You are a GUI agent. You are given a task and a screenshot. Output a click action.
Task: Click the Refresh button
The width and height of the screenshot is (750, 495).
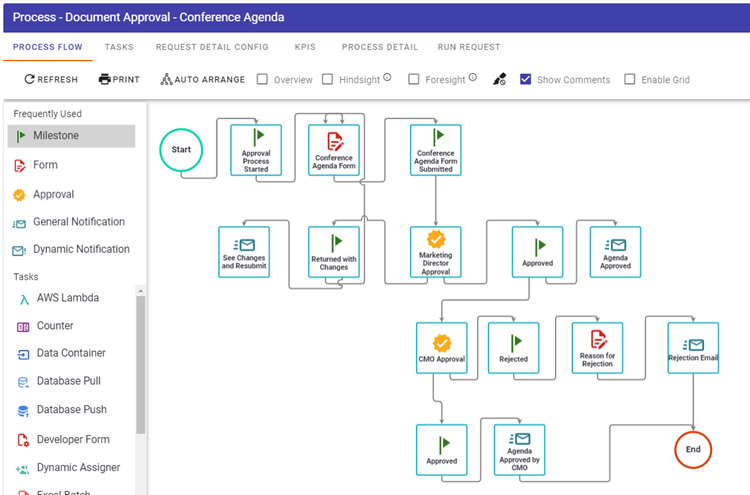click(x=50, y=80)
